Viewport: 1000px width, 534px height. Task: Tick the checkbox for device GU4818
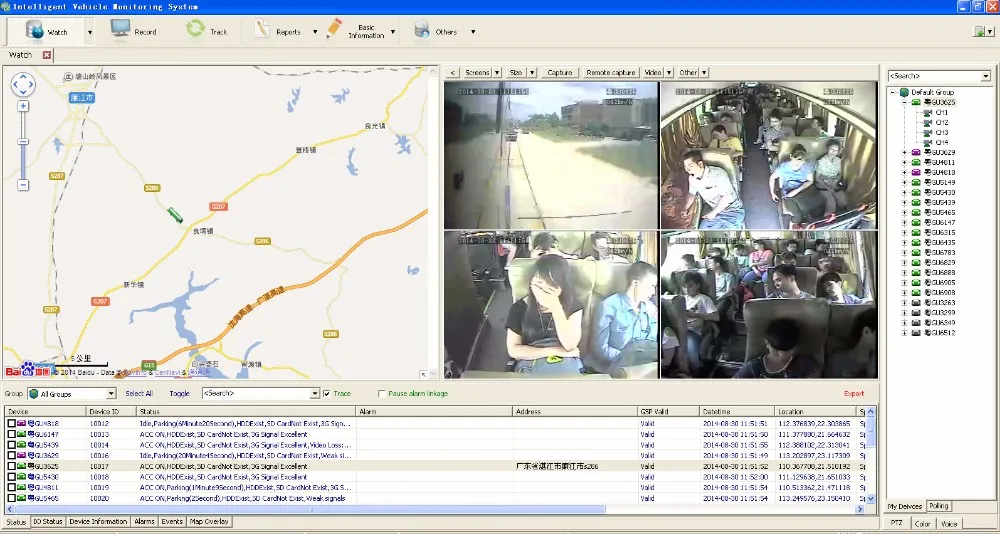pos(12,423)
